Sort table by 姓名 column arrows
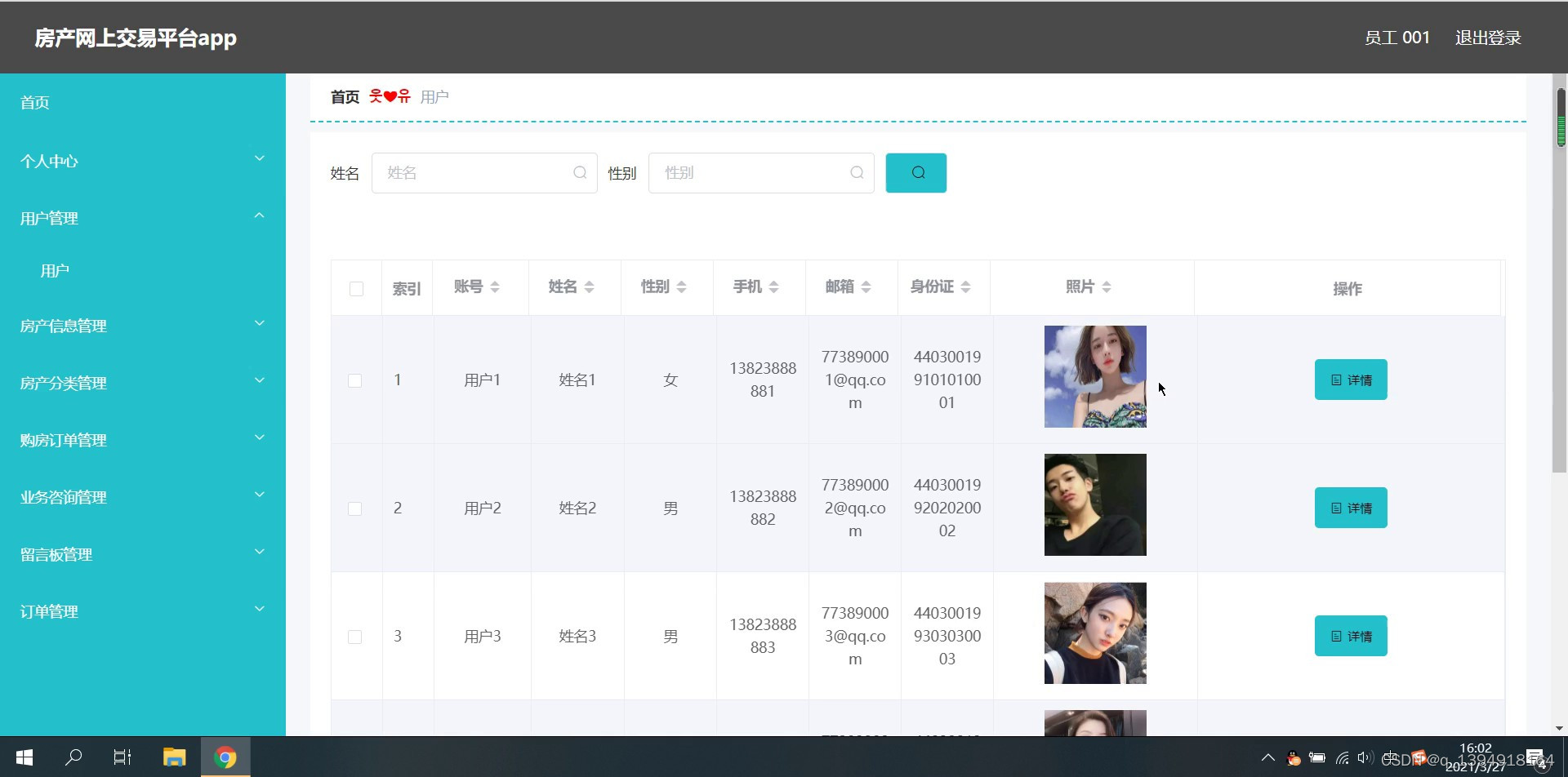1568x777 pixels. (589, 287)
